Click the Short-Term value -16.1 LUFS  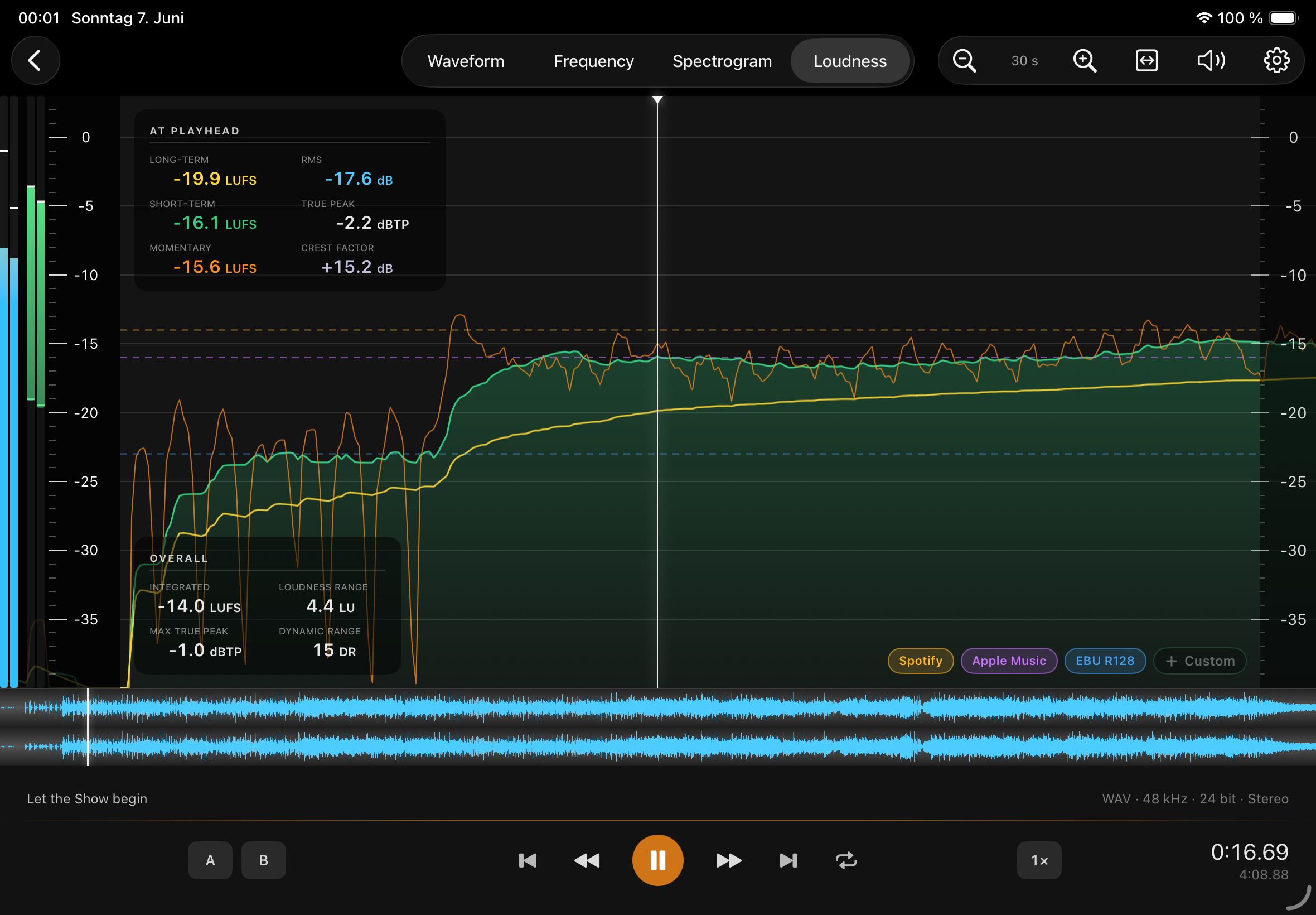pos(215,223)
